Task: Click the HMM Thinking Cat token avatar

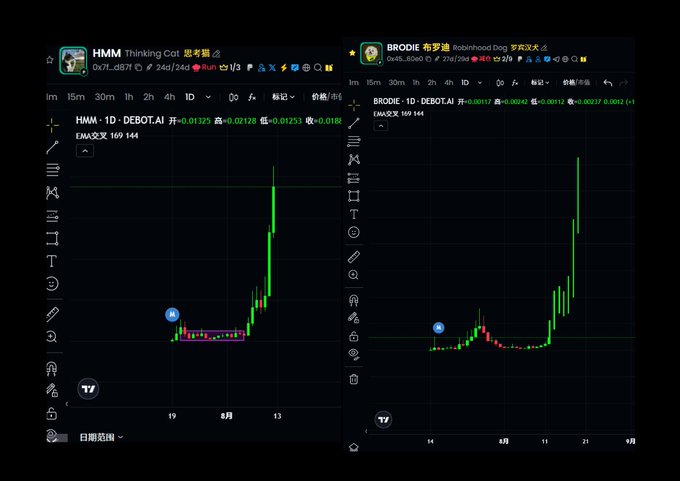Action: pos(73,60)
